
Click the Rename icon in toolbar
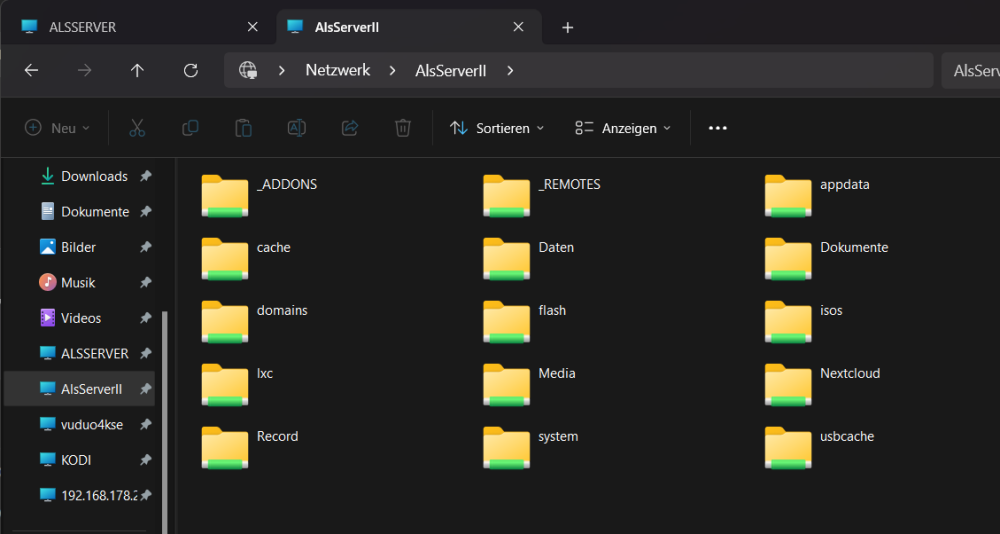tap(297, 128)
